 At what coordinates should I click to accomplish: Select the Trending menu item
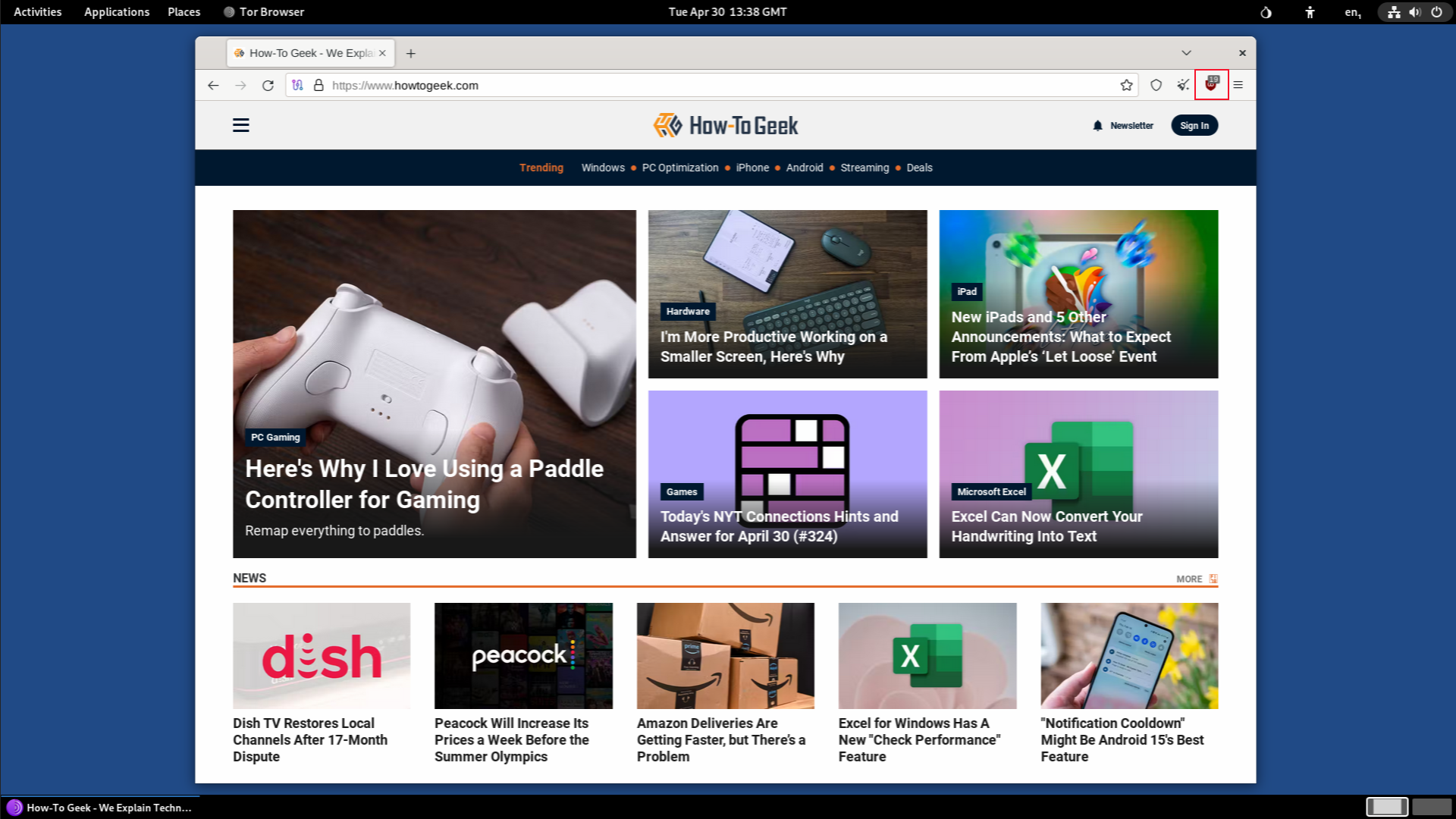[x=540, y=167]
